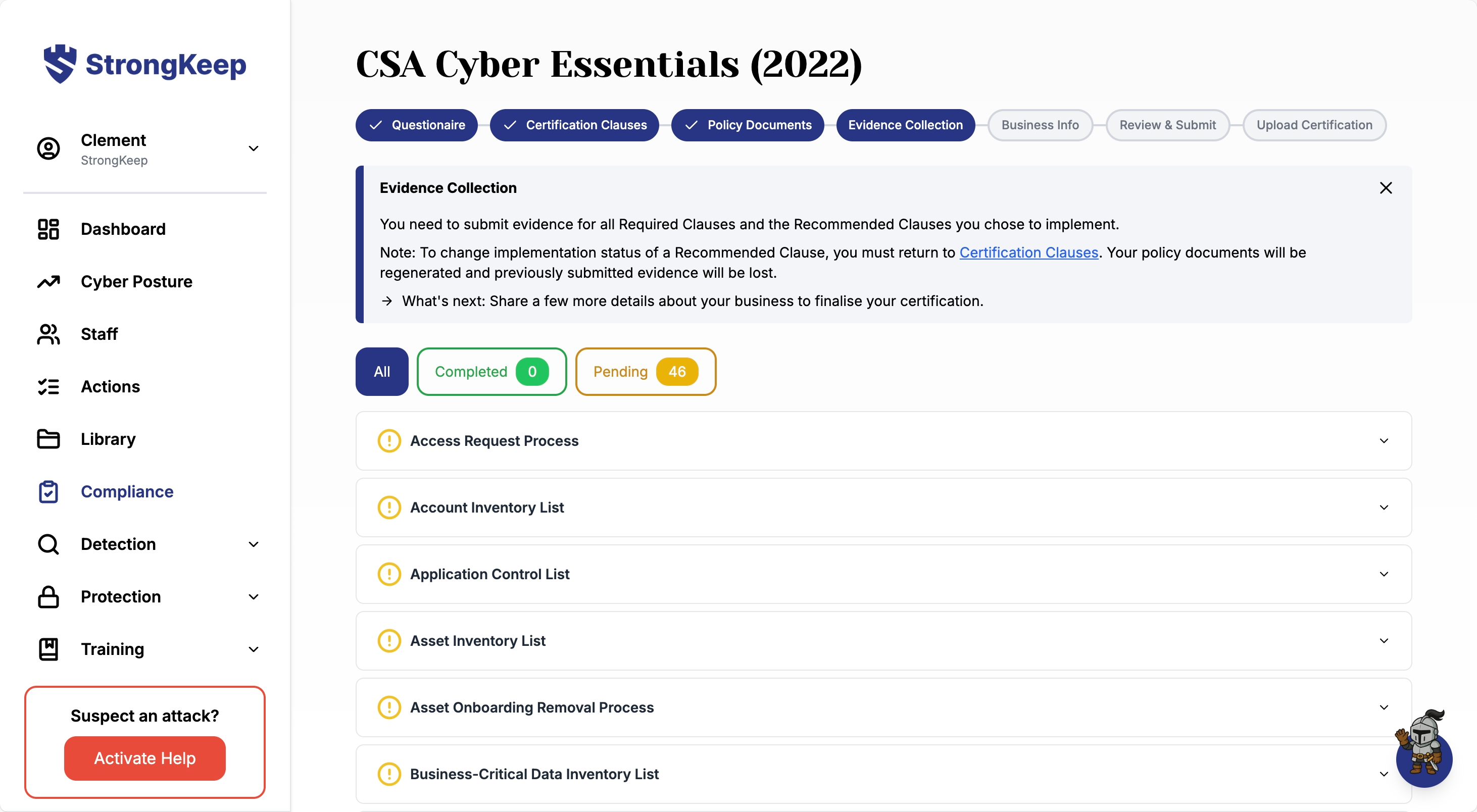
Task: Go to the Business Info step
Action: (x=1040, y=125)
